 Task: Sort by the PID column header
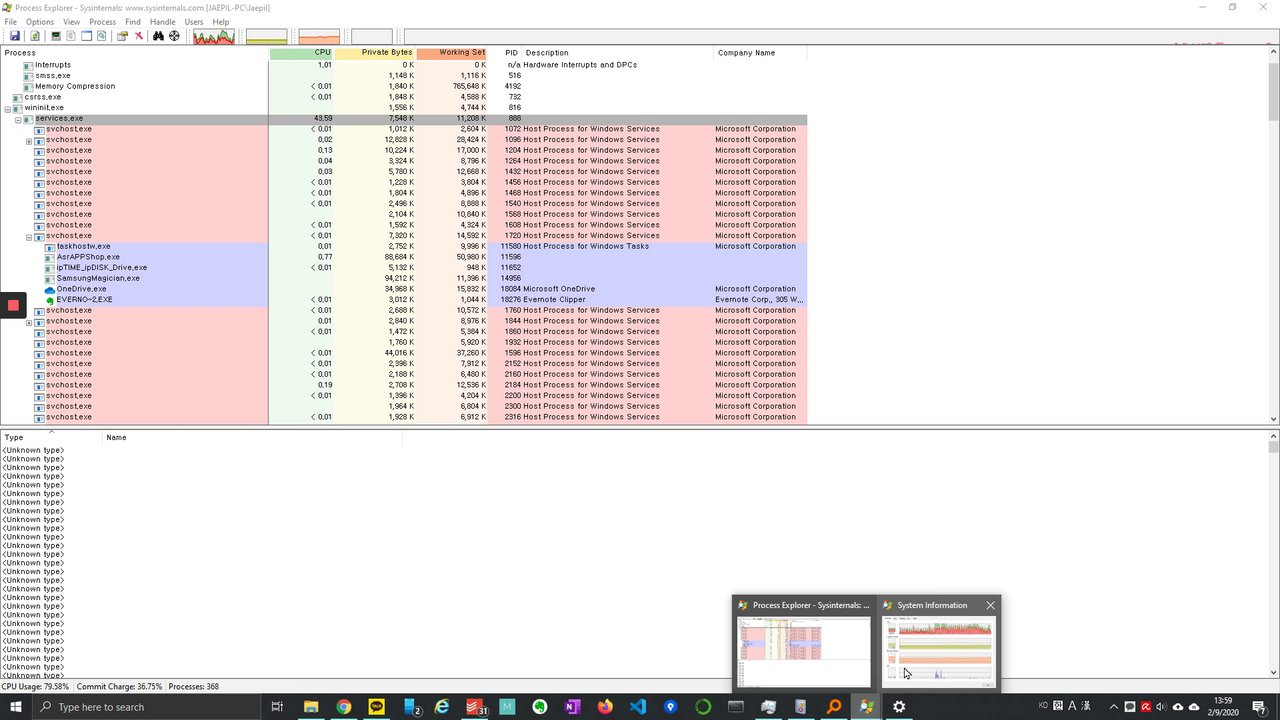click(x=505, y=53)
